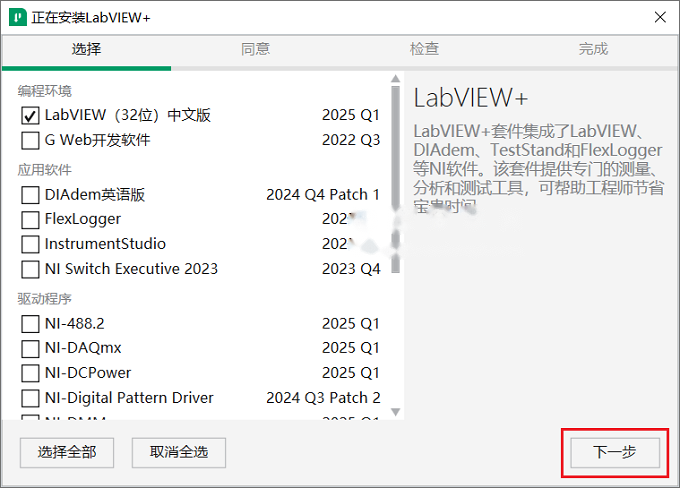Screen dimensions: 680x488
Task: Uncheck LabVIEW (32位) 中文版 checkbox
Action: [30, 116]
